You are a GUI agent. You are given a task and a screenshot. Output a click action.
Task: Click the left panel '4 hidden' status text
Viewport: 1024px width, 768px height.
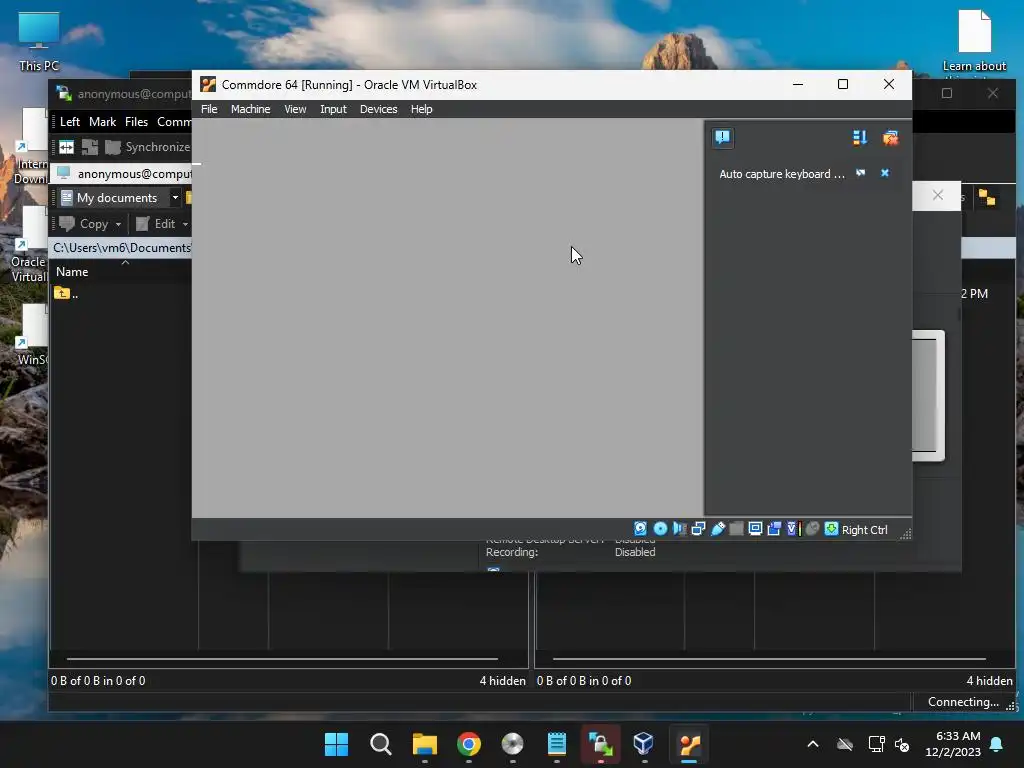click(x=502, y=680)
